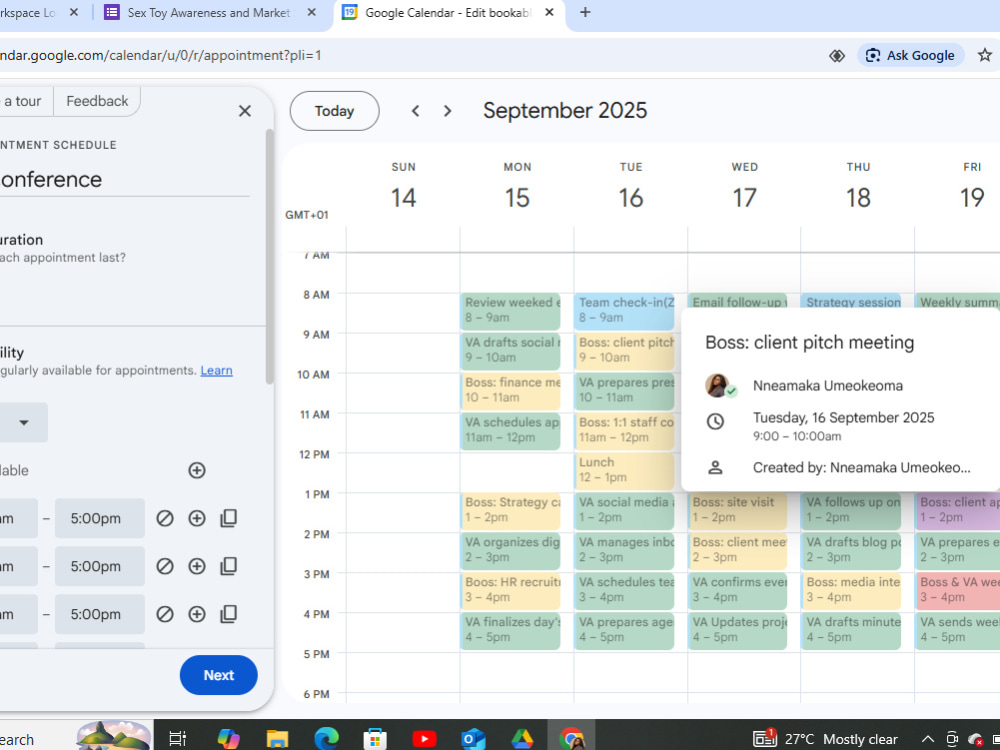Open 'VA drafts social' event
1000x750 pixels.
(510, 351)
